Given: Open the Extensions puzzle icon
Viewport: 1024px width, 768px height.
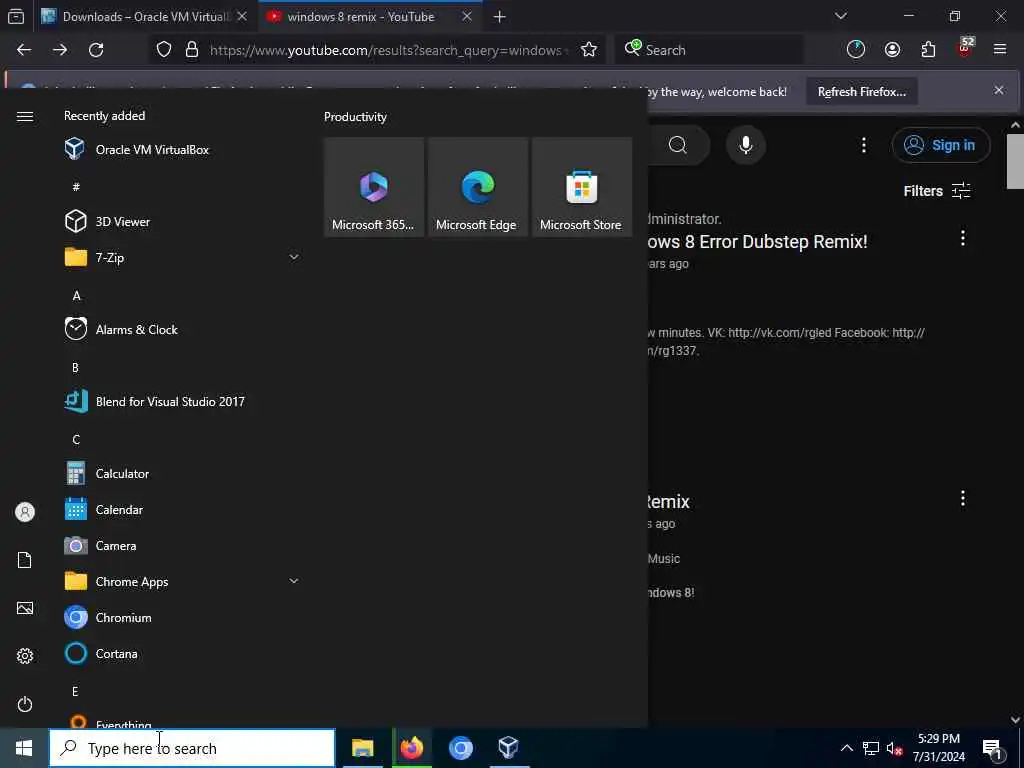Looking at the screenshot, I should tap(928, 50).
